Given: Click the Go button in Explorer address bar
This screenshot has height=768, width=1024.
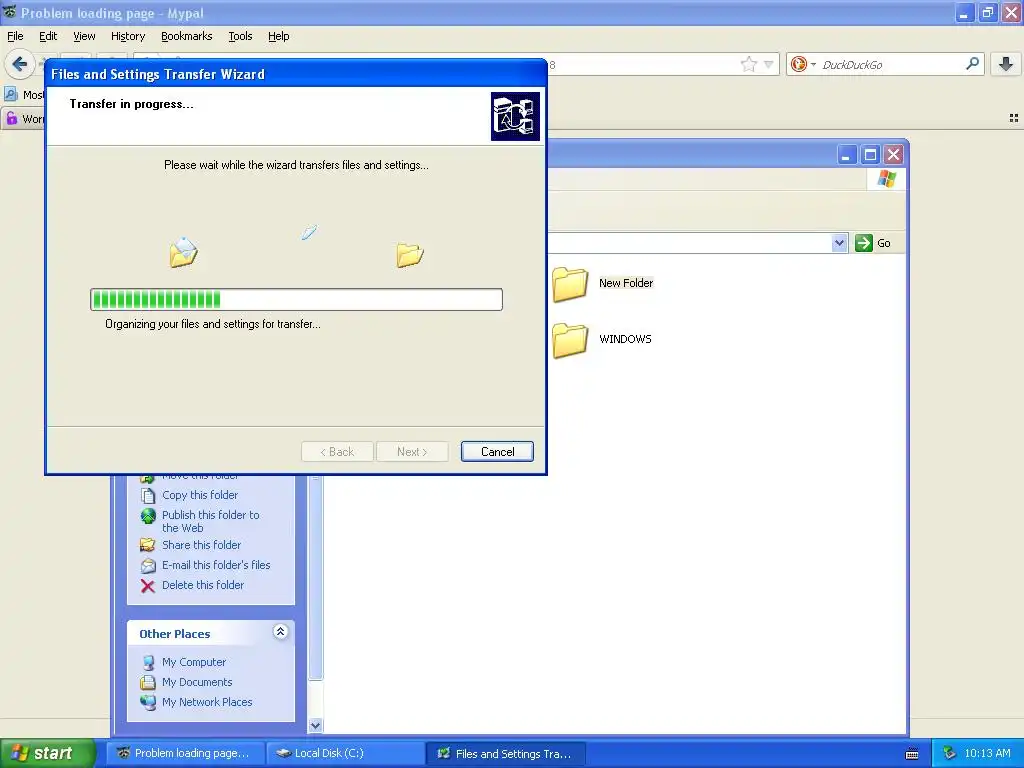Looking at the screenshot, I should 873,243.
